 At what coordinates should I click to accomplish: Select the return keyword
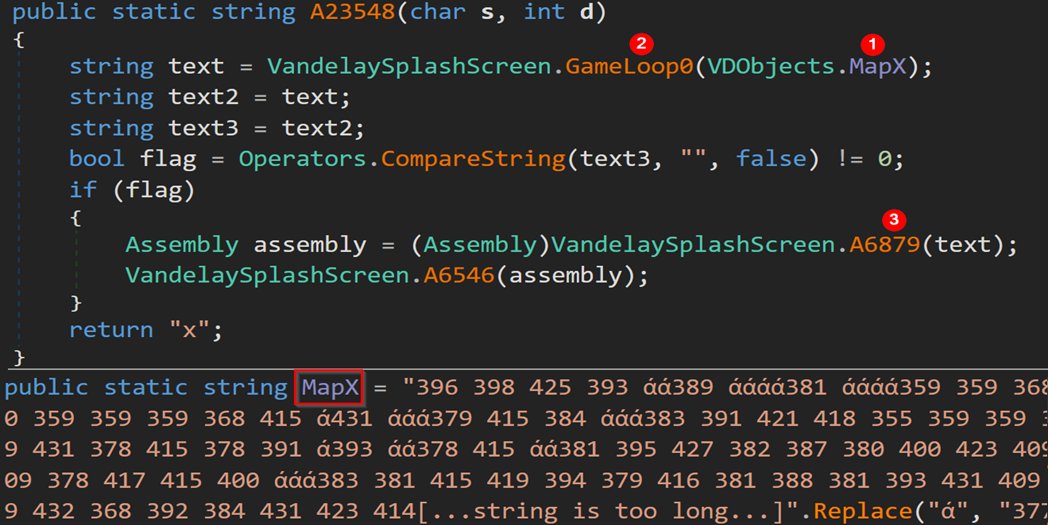[111, 330]
